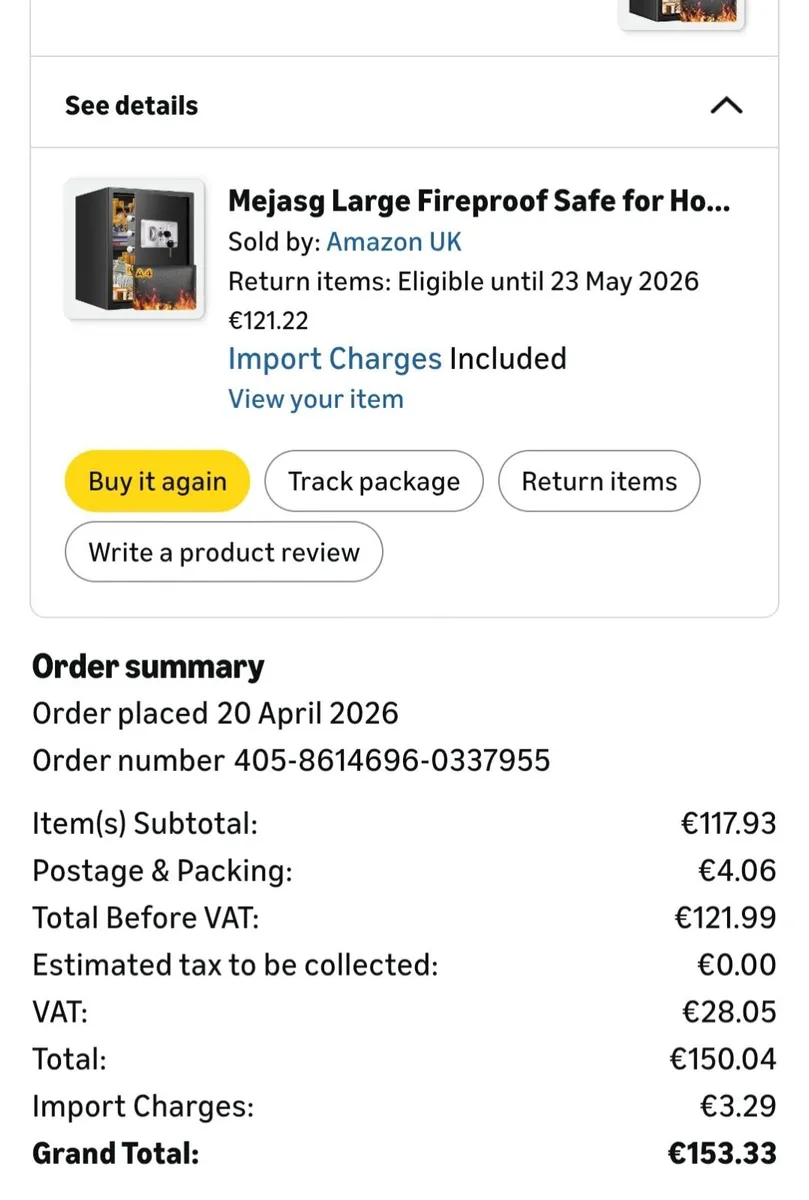809x1200 pixels.
Task: Tap Write a product review
Action: [224, 552]
